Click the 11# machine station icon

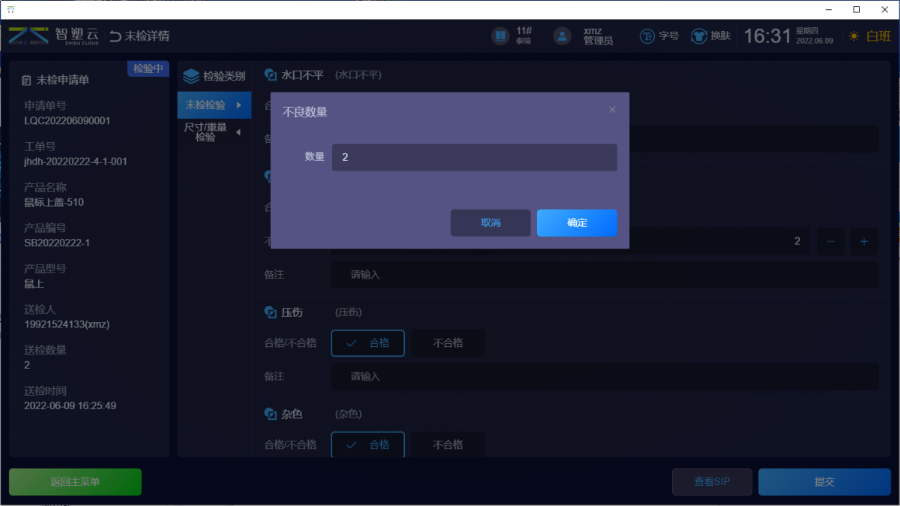pyautogui.click(x=500, y=36)
